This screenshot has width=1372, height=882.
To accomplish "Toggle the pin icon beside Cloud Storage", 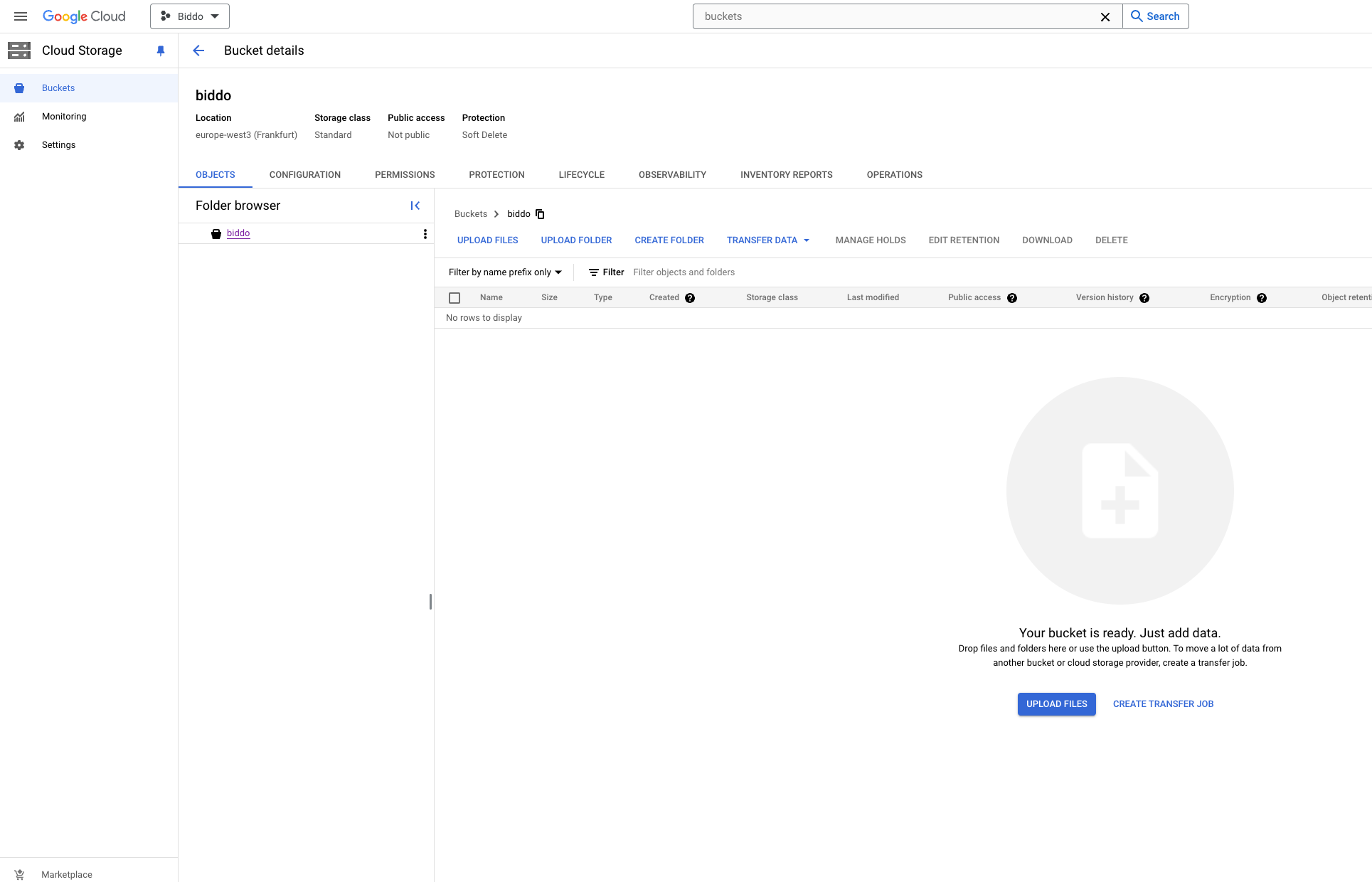I will click(x=161, y=51).
